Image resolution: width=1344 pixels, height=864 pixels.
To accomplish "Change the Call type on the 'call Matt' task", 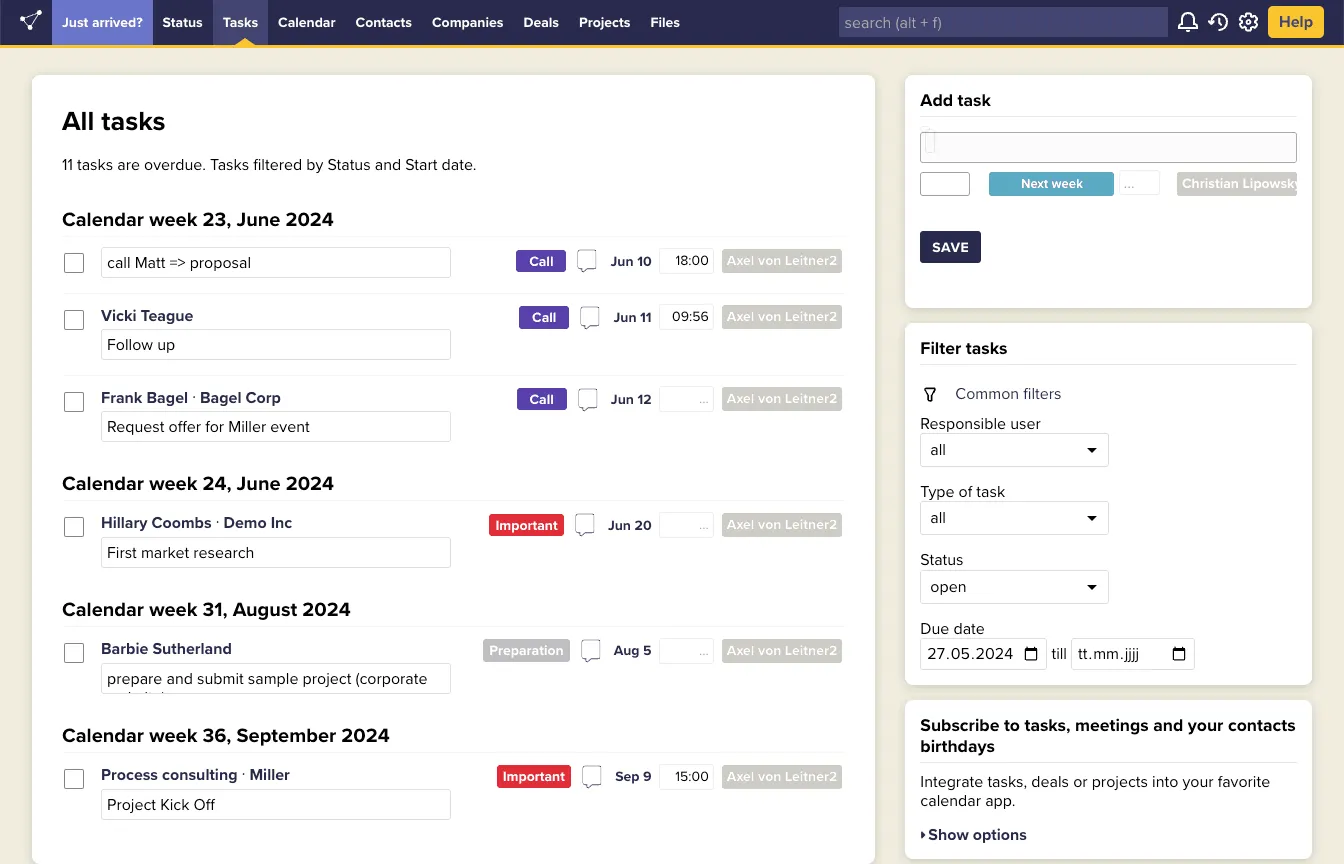I will coord(541,261).
